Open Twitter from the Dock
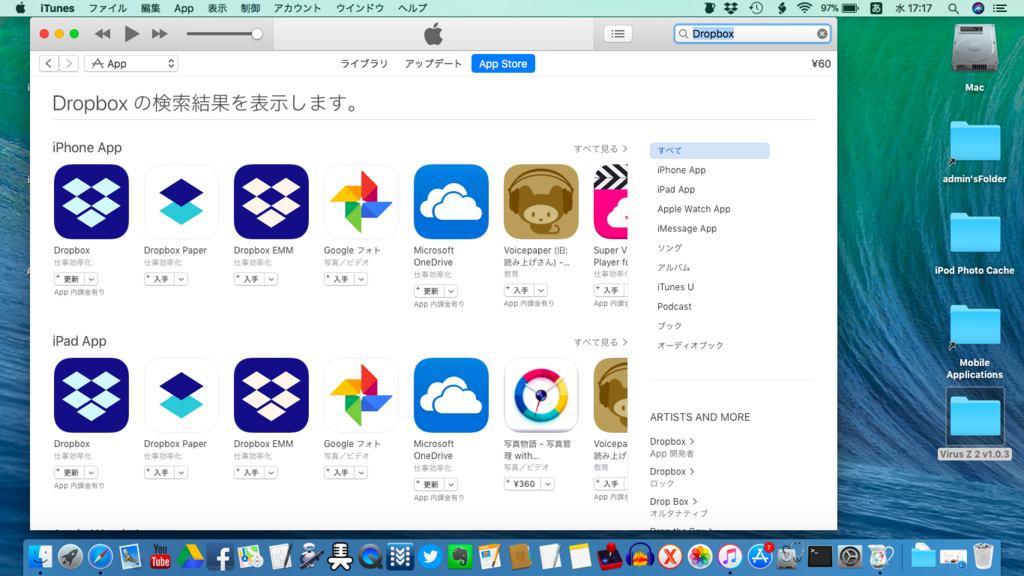Image resolution: width=1024 pixels, height=576 pixels. coord(430,557)
